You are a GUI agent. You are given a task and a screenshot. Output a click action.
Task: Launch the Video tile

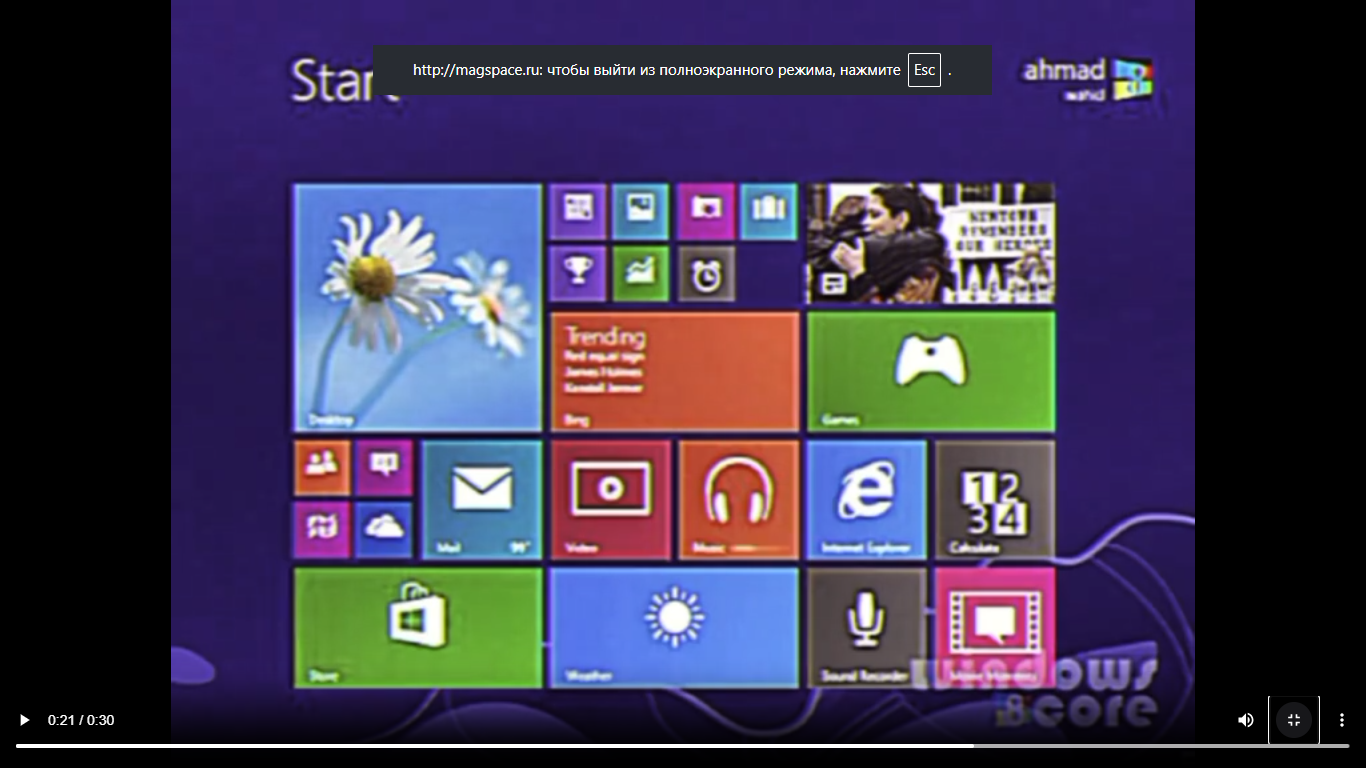(x=610, y=499)
